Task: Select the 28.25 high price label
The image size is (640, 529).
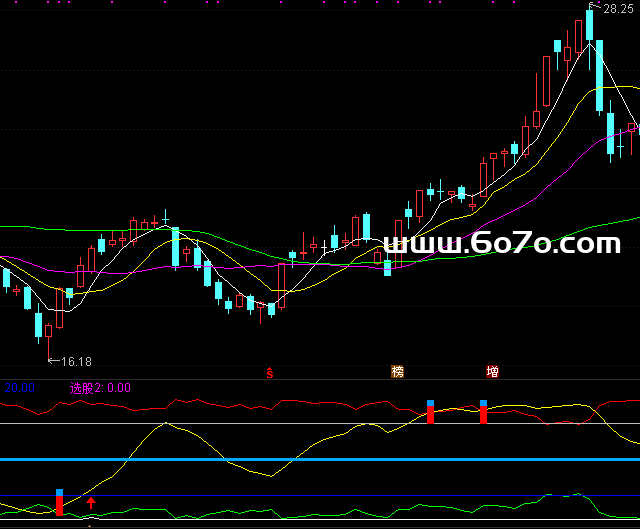Action: (619, 7)
